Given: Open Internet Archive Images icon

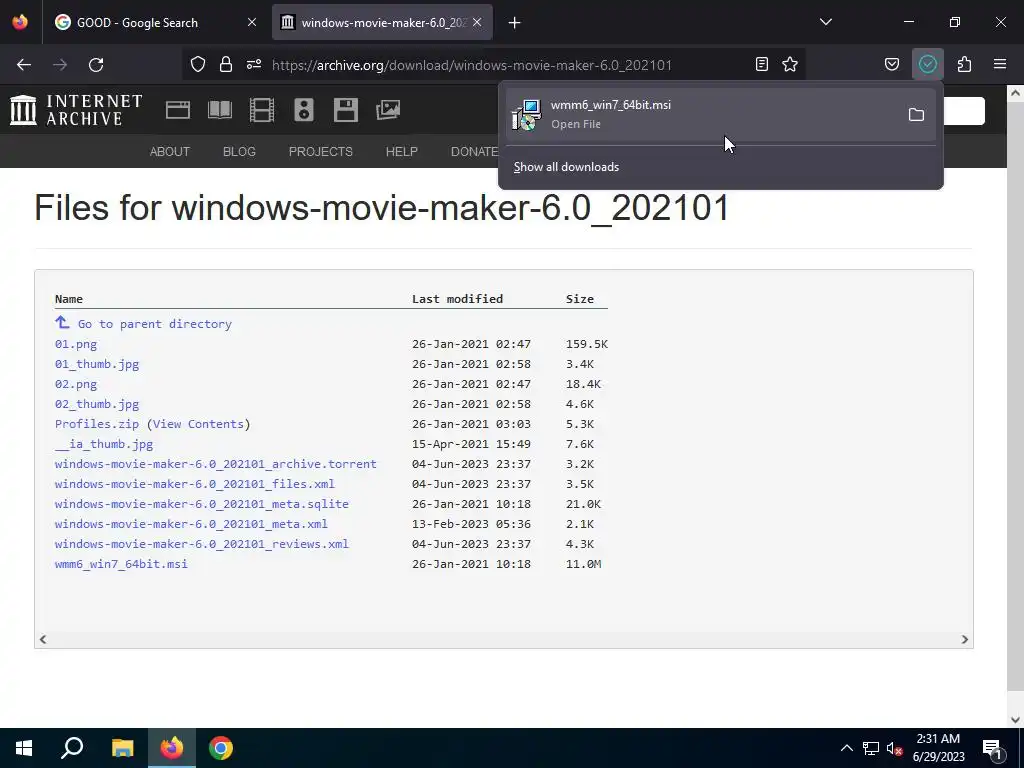Looking at the screenshot, I should [x=388, y=110].
